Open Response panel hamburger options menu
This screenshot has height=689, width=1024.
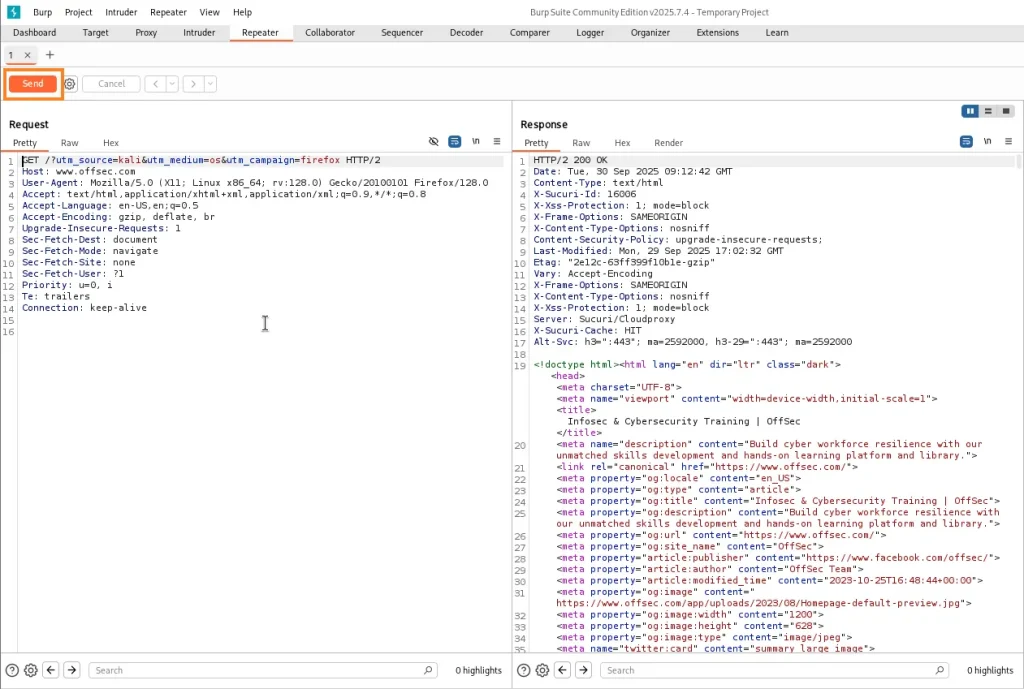tap(1007, 142)
